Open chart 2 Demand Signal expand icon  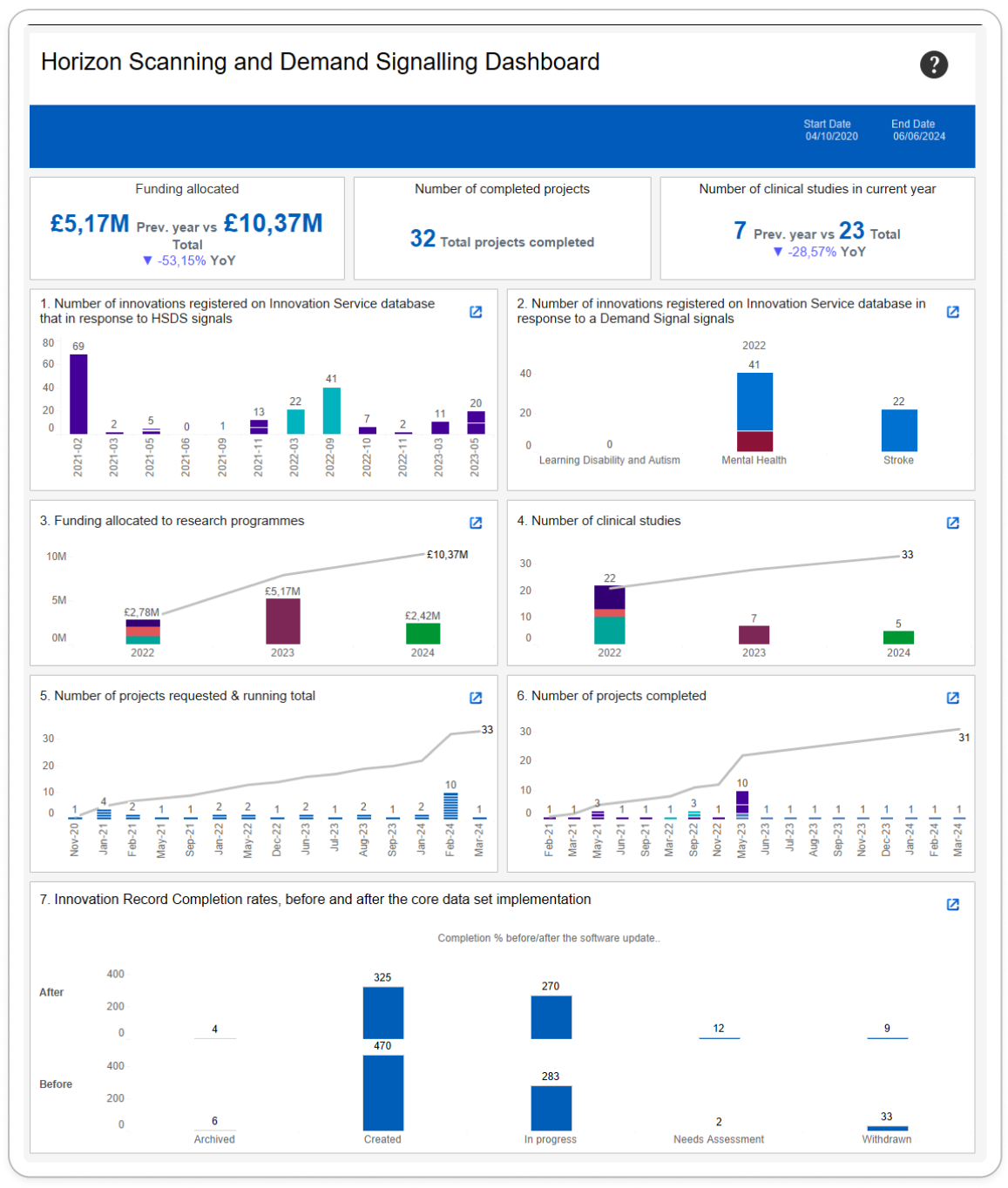952,312
